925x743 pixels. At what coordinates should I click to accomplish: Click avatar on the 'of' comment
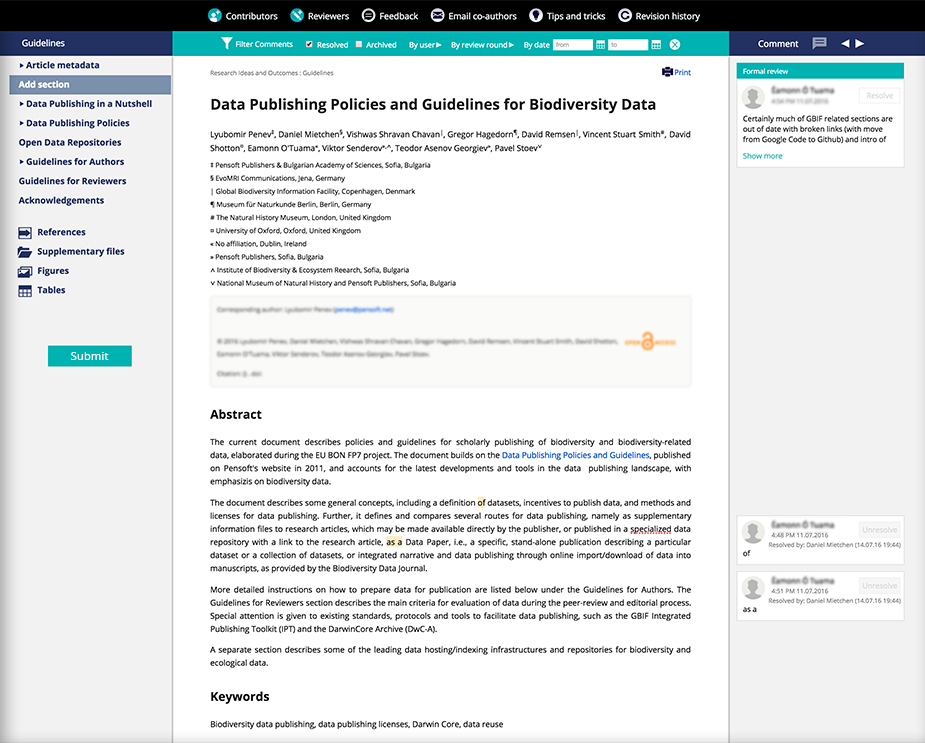click(753, 531)
